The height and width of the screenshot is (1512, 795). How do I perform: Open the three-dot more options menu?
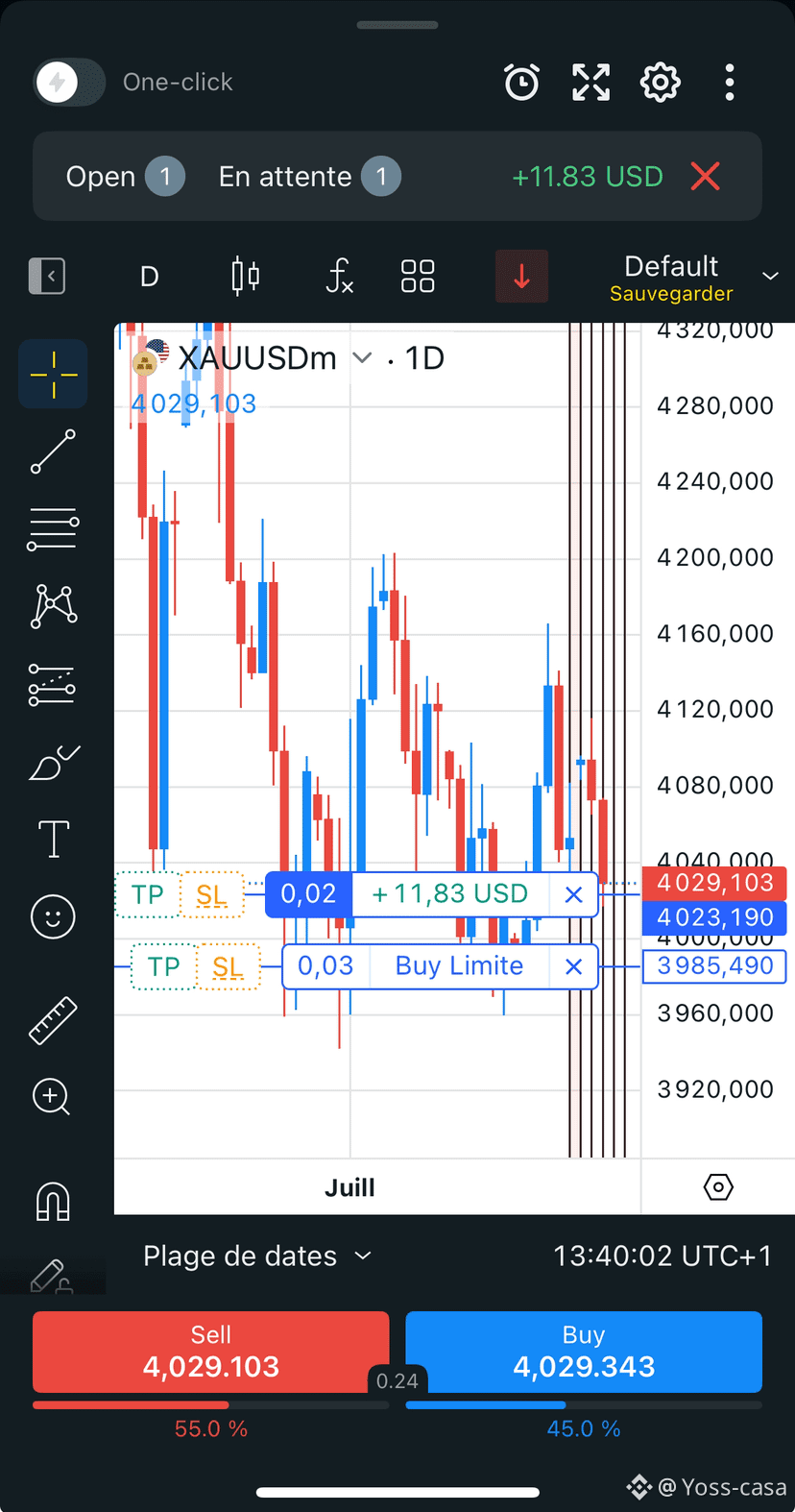730,83
